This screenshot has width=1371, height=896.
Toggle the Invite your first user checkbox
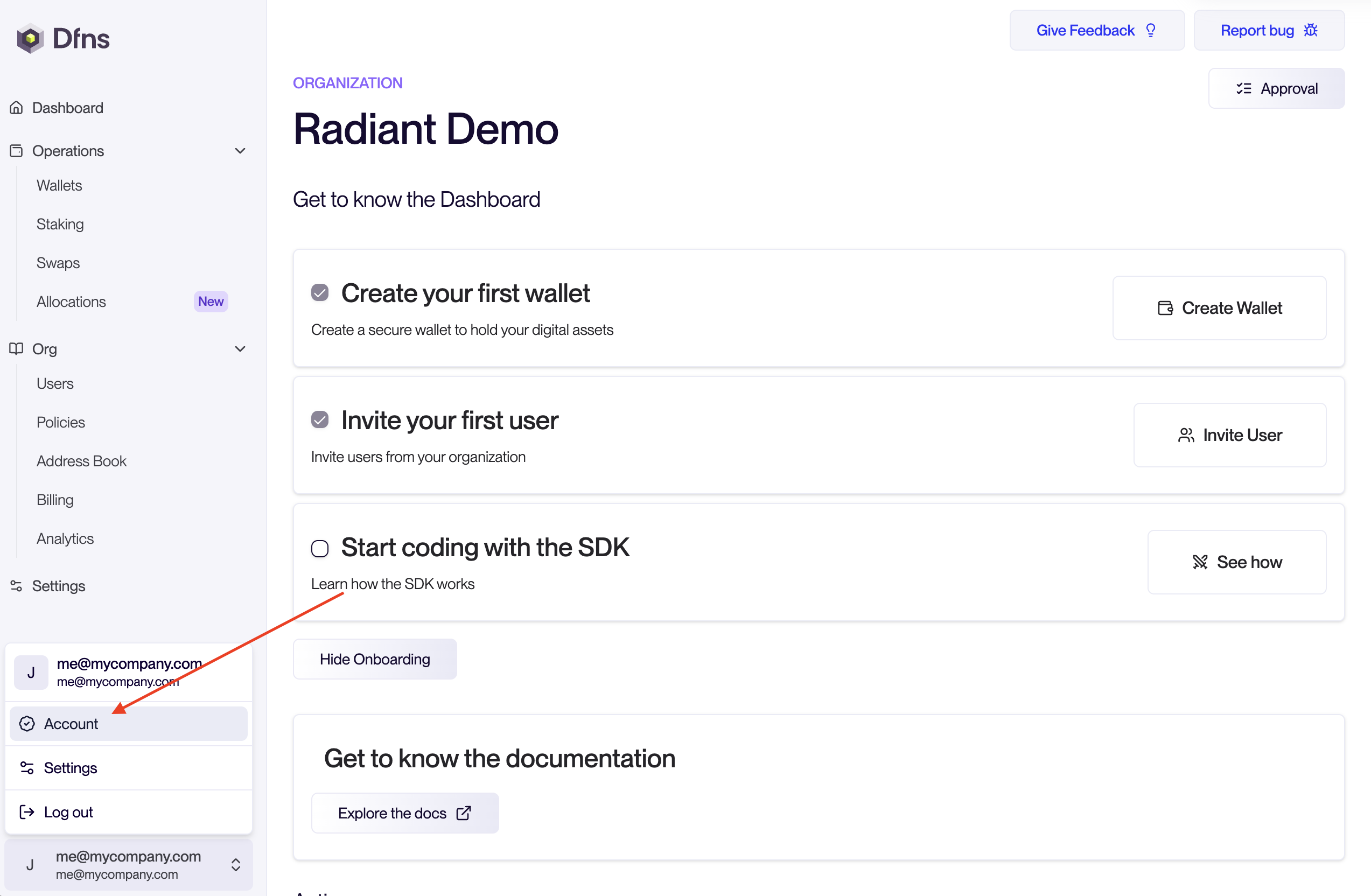(x=320, y=420)
